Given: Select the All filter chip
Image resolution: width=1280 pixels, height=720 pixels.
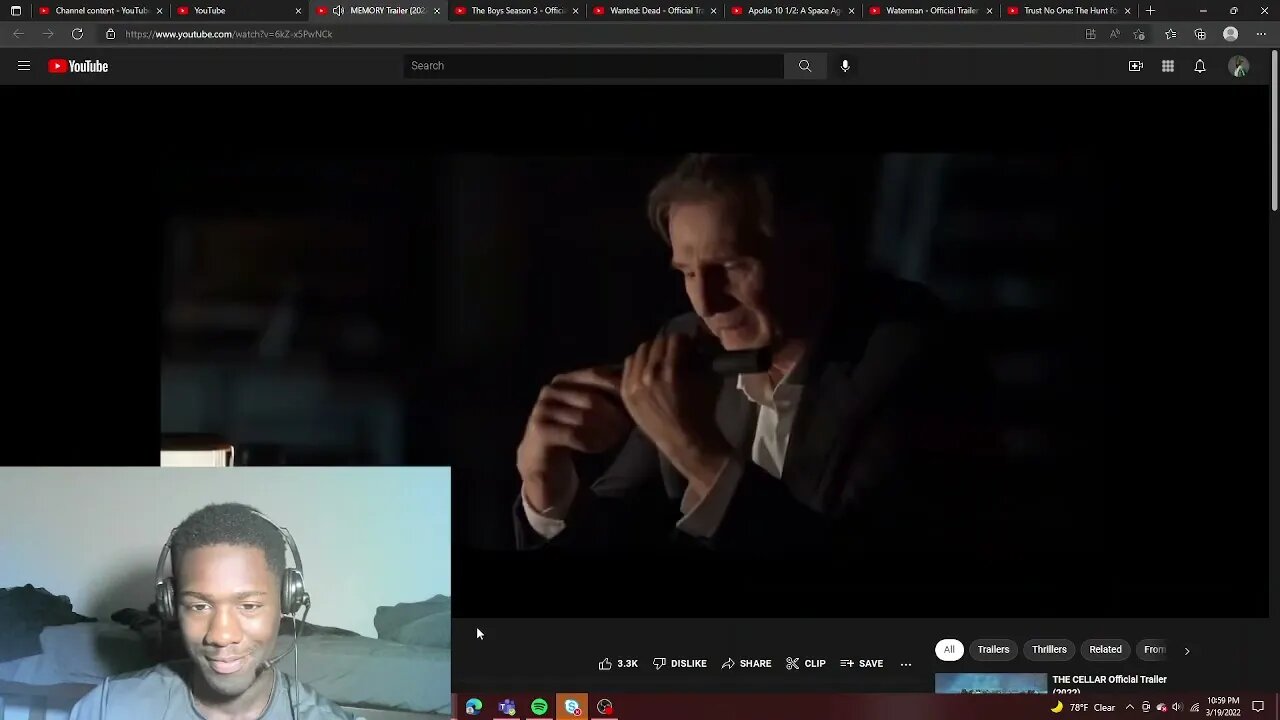Looking at the screenshot, I should 949,650.
